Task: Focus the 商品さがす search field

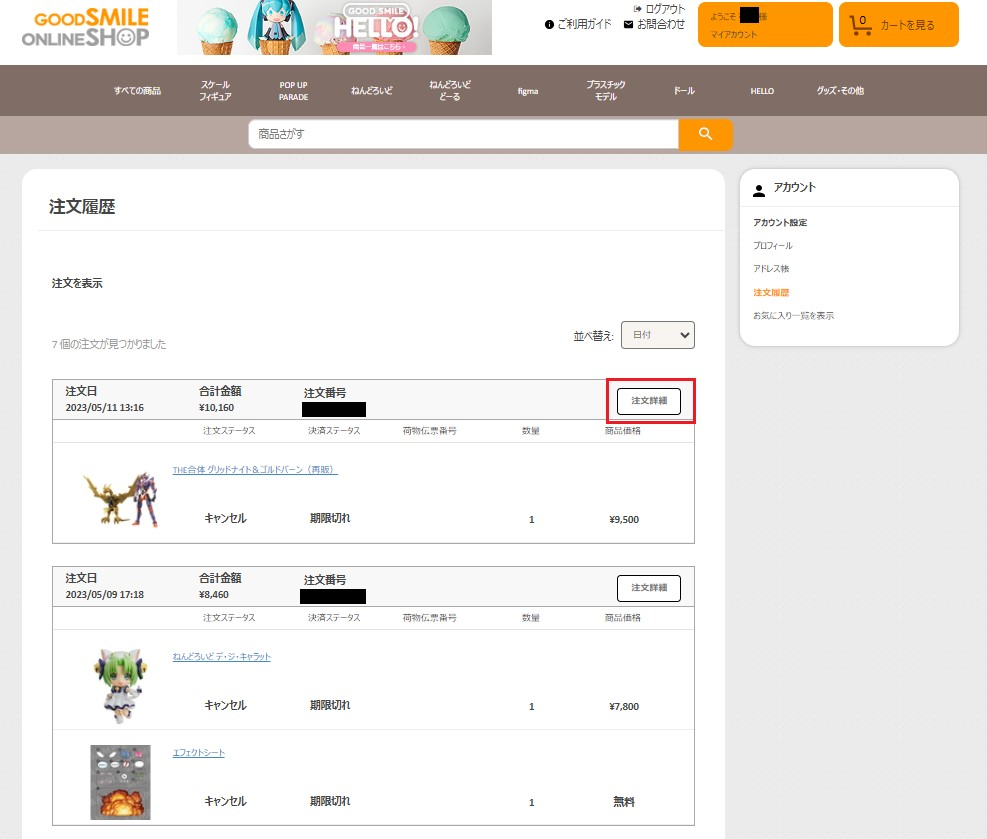Action: point(463,134)
